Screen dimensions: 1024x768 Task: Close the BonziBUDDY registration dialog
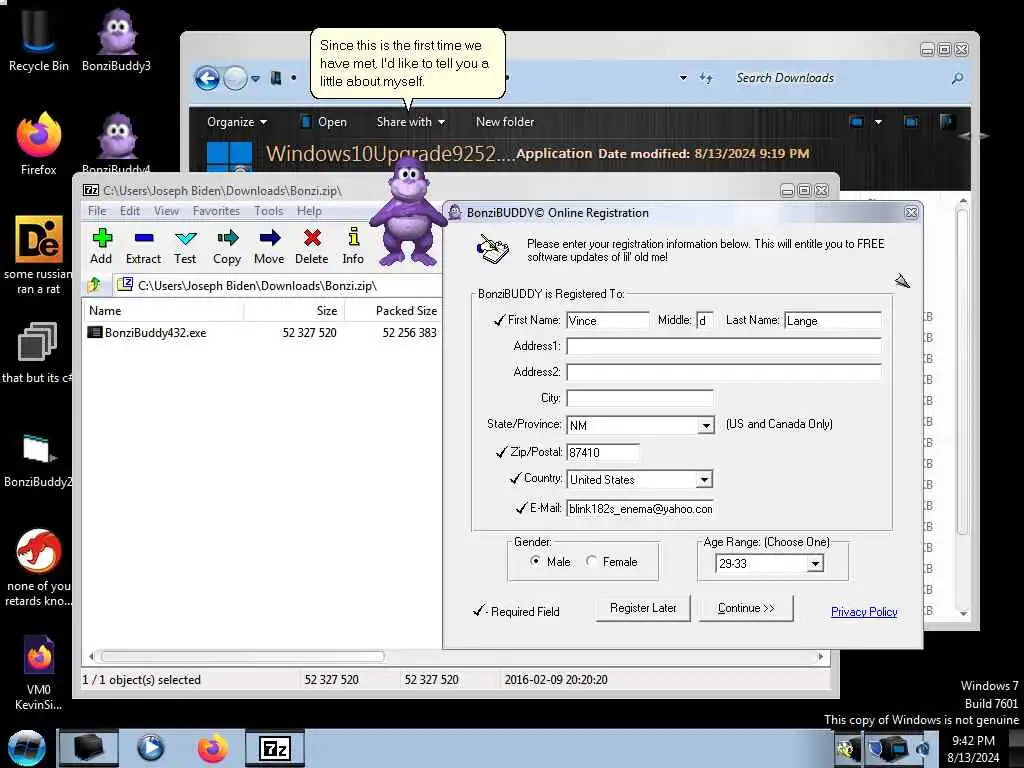coord(911,213)
